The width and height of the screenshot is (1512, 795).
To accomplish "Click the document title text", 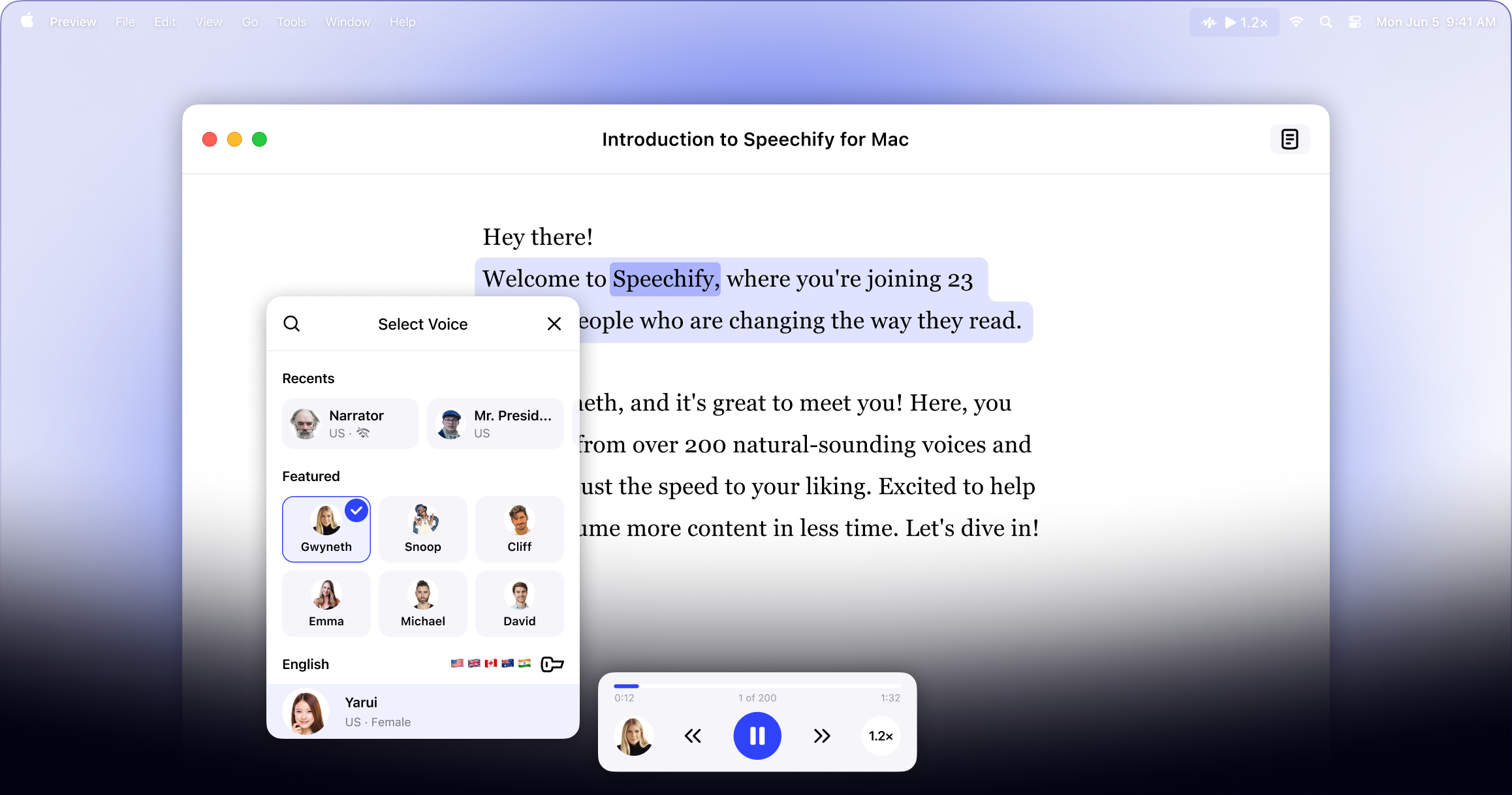I will pyautogui.click(x=755, y=140).
